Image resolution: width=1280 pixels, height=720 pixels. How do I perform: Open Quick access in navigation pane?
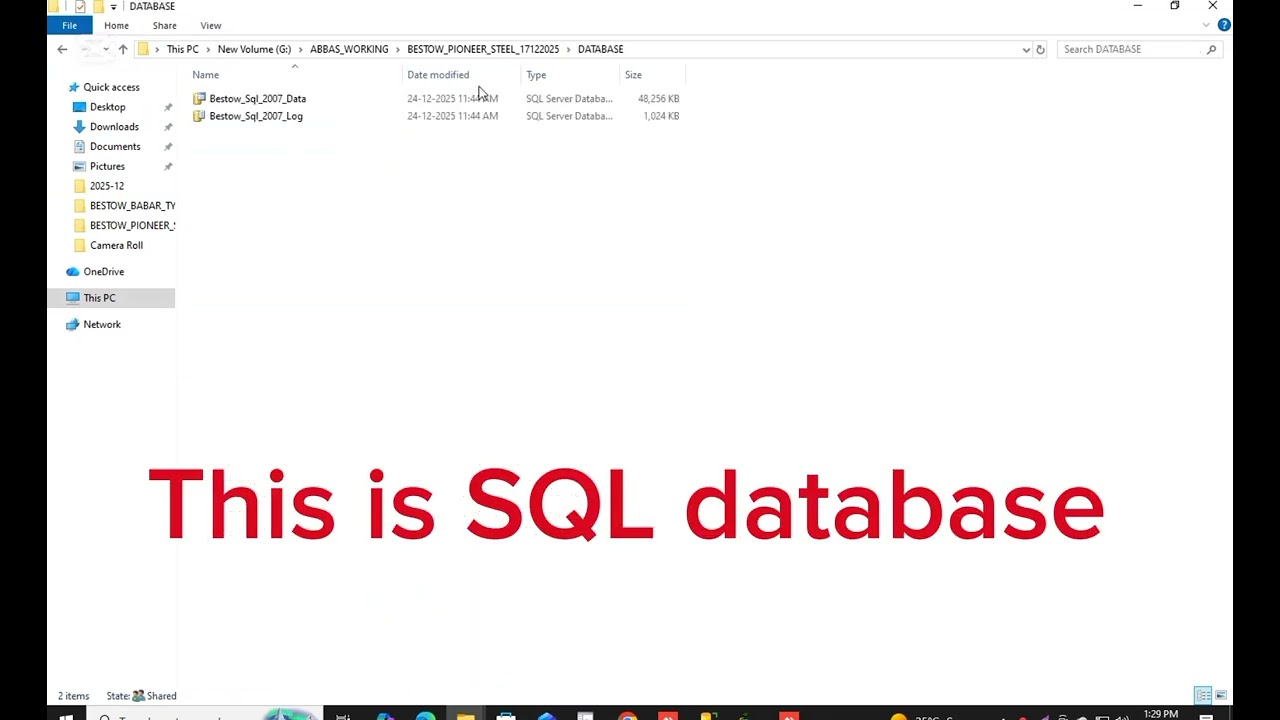[x=111, y=87]
